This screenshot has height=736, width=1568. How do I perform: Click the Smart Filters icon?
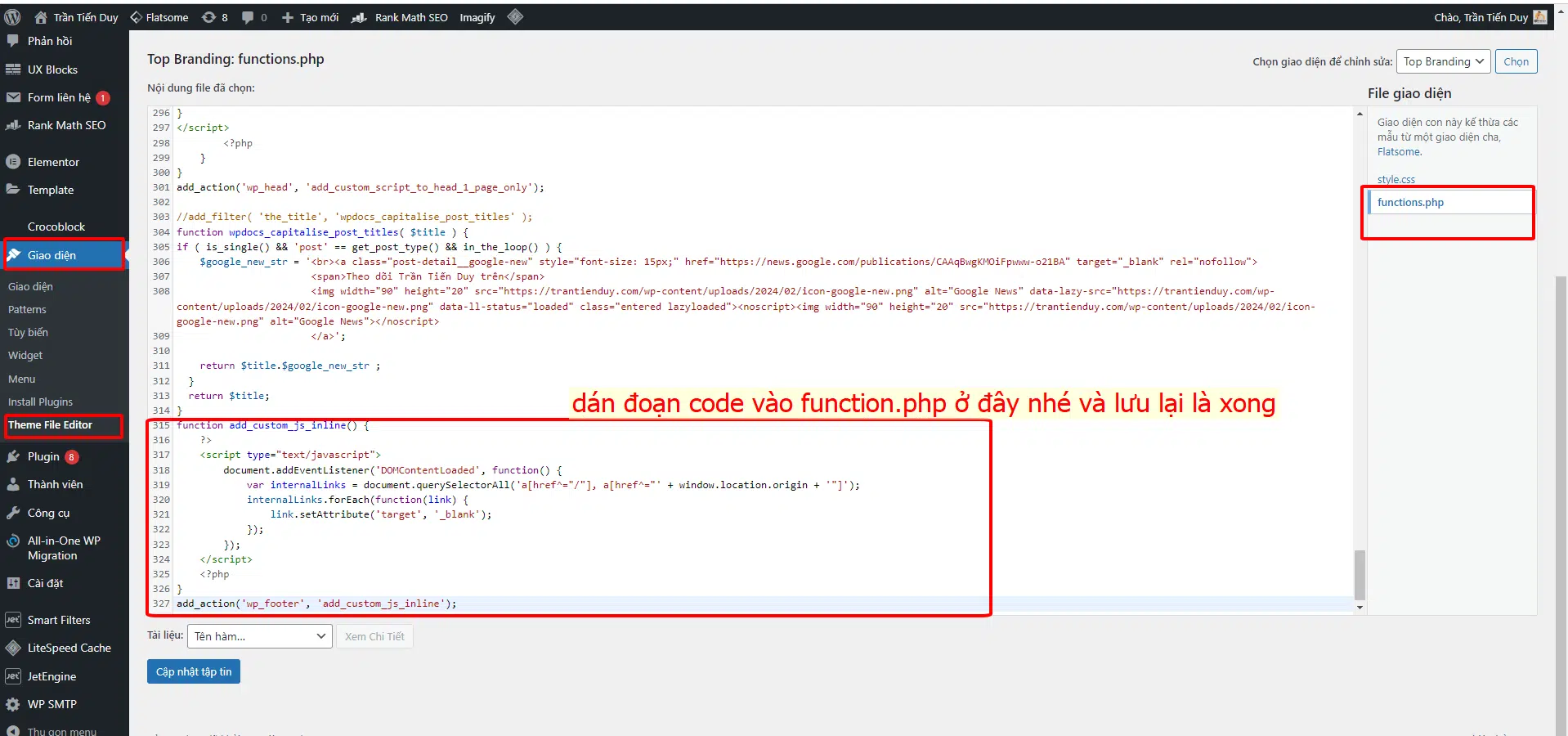13,620
